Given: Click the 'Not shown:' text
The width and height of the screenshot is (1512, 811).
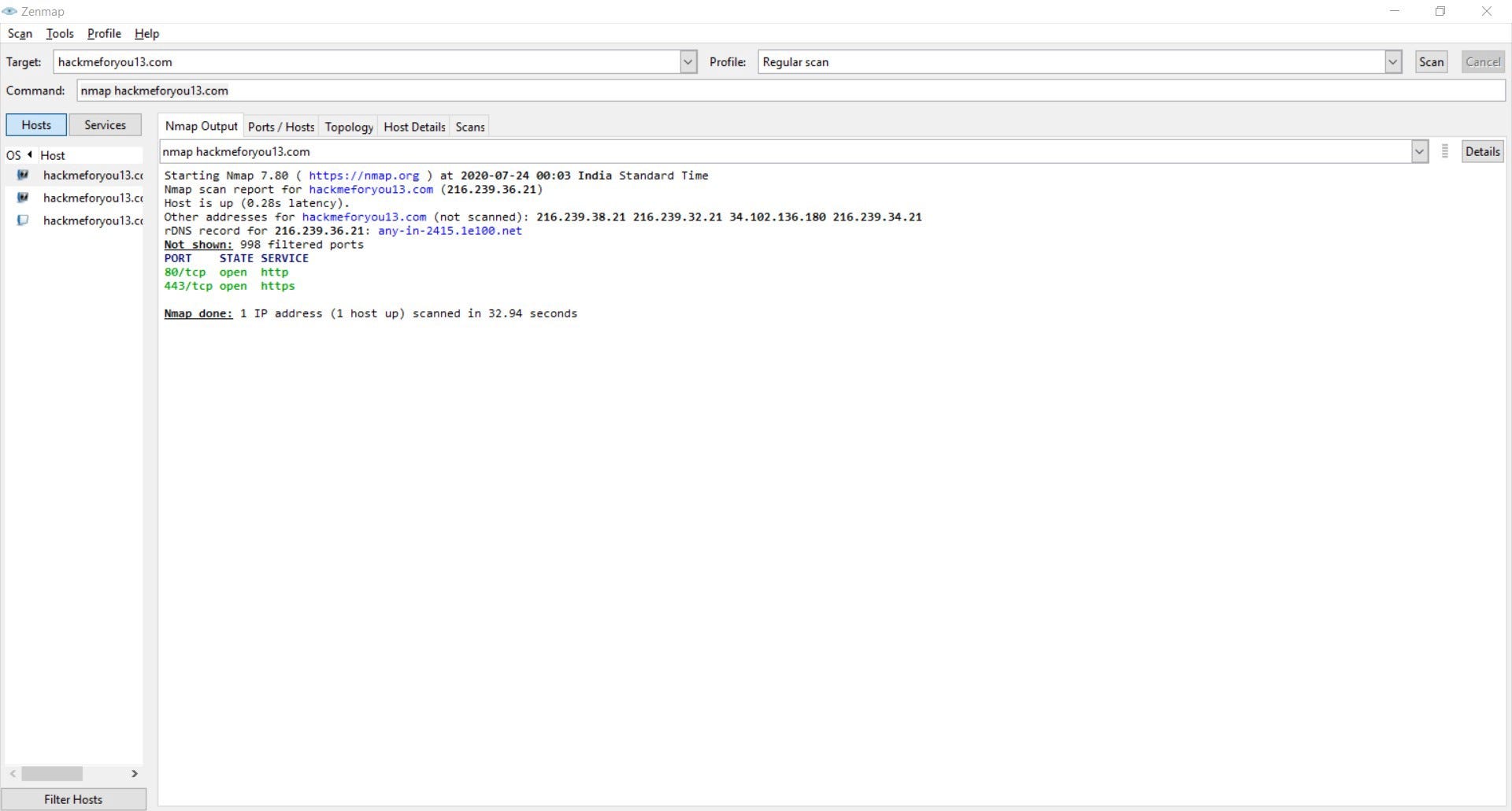Looking at the screenshot, I should coord(198,244).
